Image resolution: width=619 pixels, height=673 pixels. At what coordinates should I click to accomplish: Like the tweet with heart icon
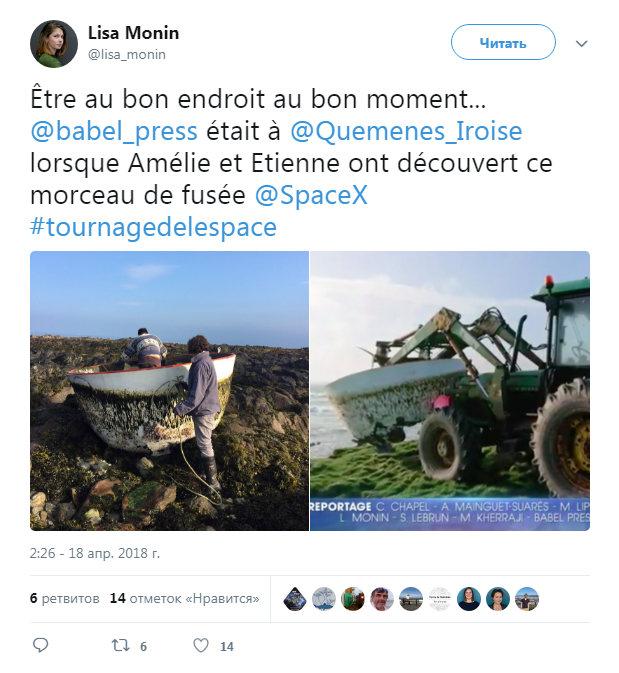coord(200,645)
